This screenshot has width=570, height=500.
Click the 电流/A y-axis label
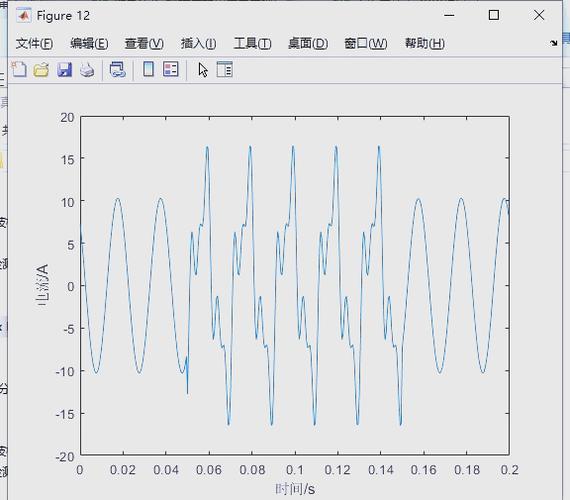click(x=42, y=285)
